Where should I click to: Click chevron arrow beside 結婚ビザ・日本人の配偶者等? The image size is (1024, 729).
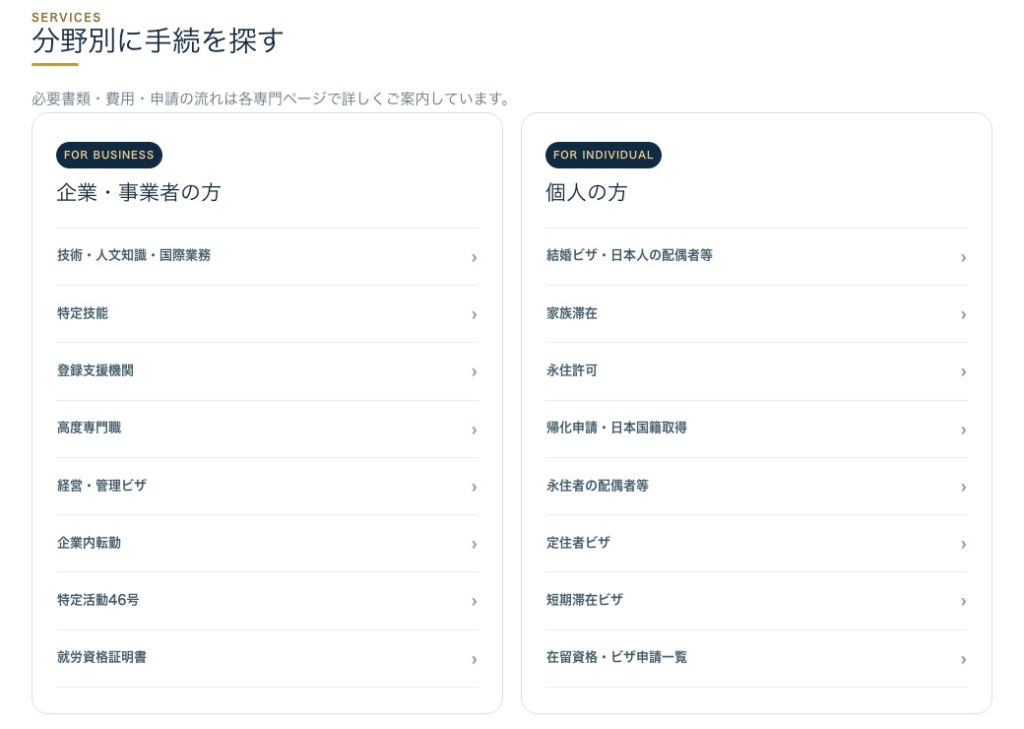tap(963, 258)
